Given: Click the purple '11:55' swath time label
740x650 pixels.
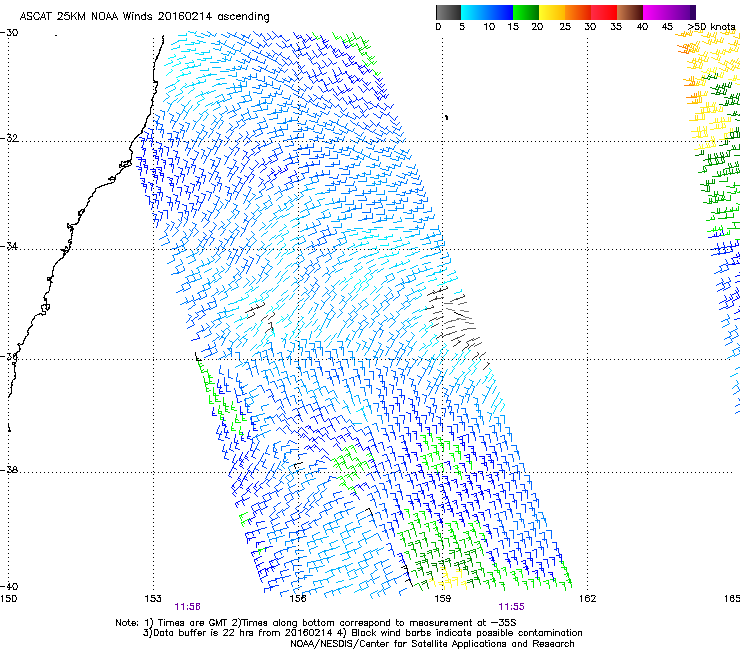Looking at the screenshot, I should (512, 607).
